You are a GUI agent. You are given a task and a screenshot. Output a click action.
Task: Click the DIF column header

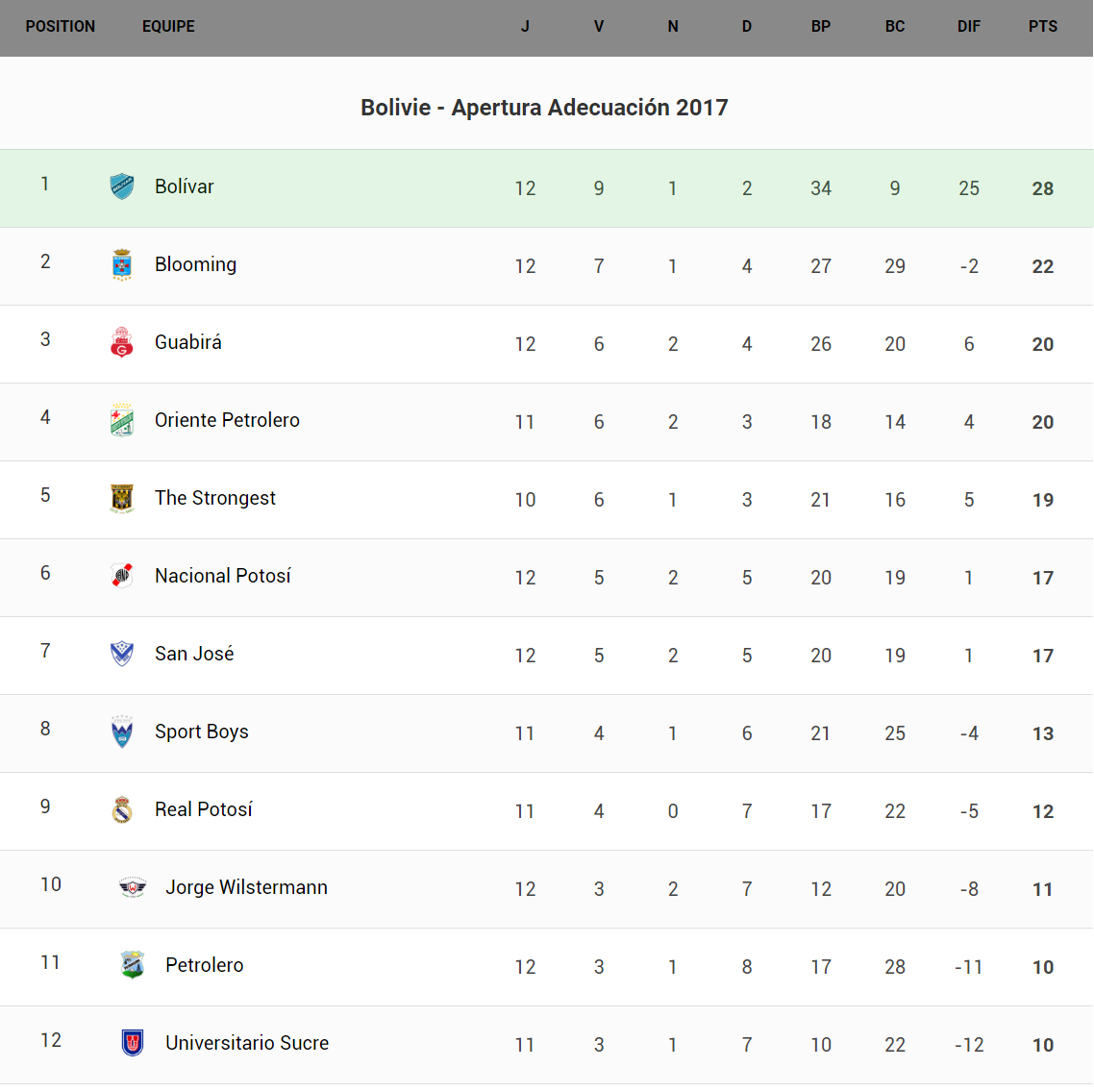point(969,27)
